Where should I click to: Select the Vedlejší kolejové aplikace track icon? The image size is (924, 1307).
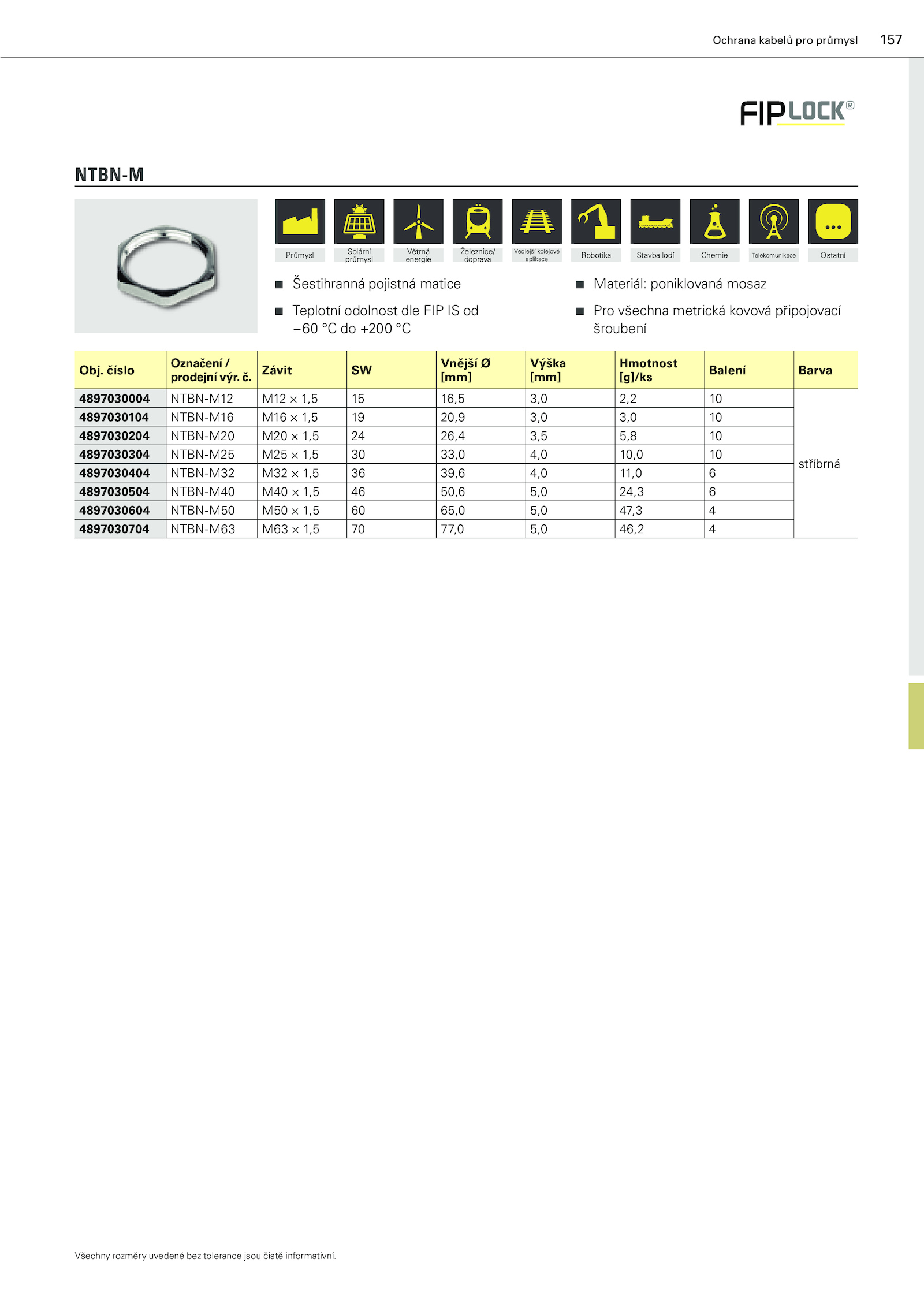(x=536, y=221)
